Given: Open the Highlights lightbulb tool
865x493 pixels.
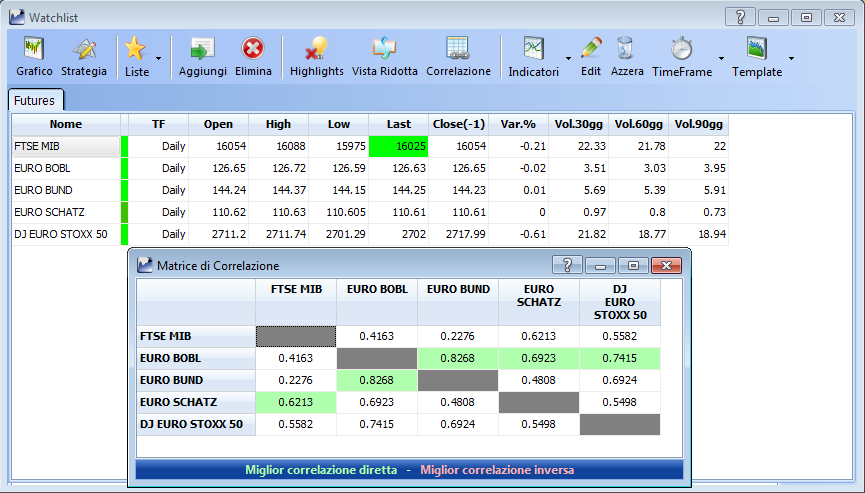Looking at the screenshot, I should tap(317, 57).
